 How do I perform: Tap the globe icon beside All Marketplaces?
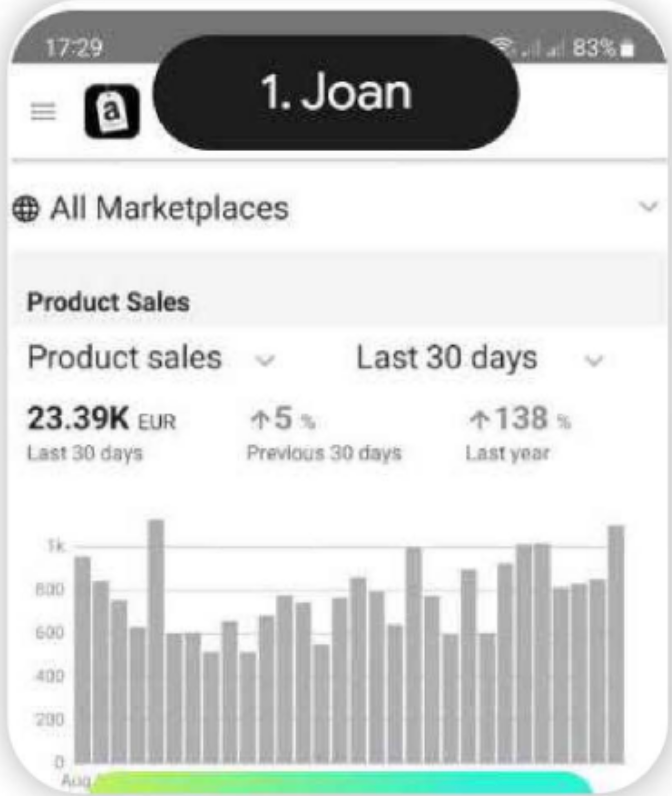(23, 209)
